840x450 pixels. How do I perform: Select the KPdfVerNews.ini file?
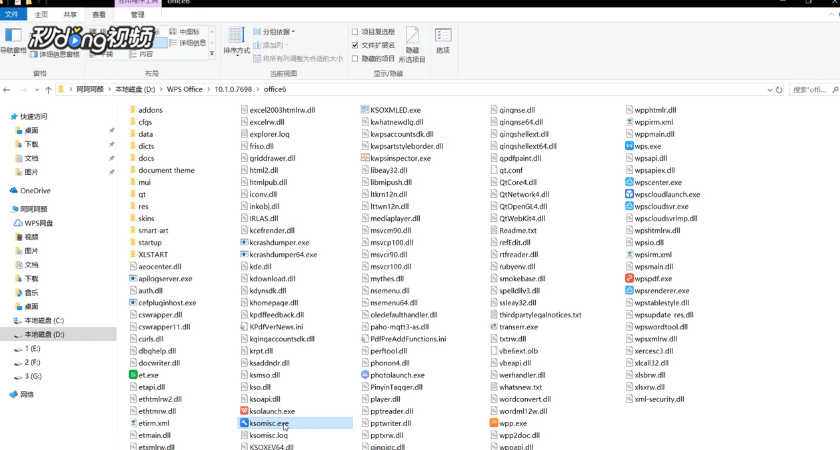click(272, 327)
